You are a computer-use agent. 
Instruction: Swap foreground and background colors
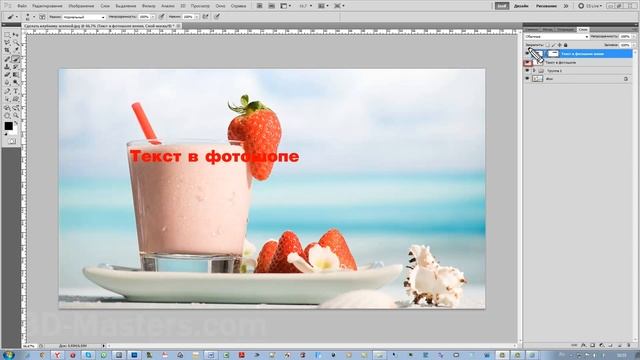pyautogui.click(x=16, y=123)
